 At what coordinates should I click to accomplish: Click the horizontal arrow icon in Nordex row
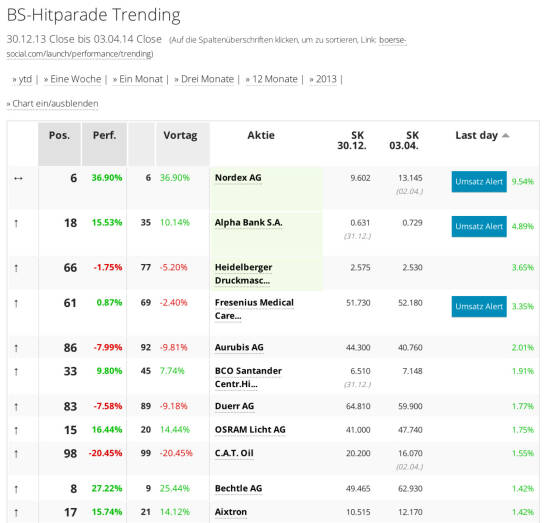18,179
